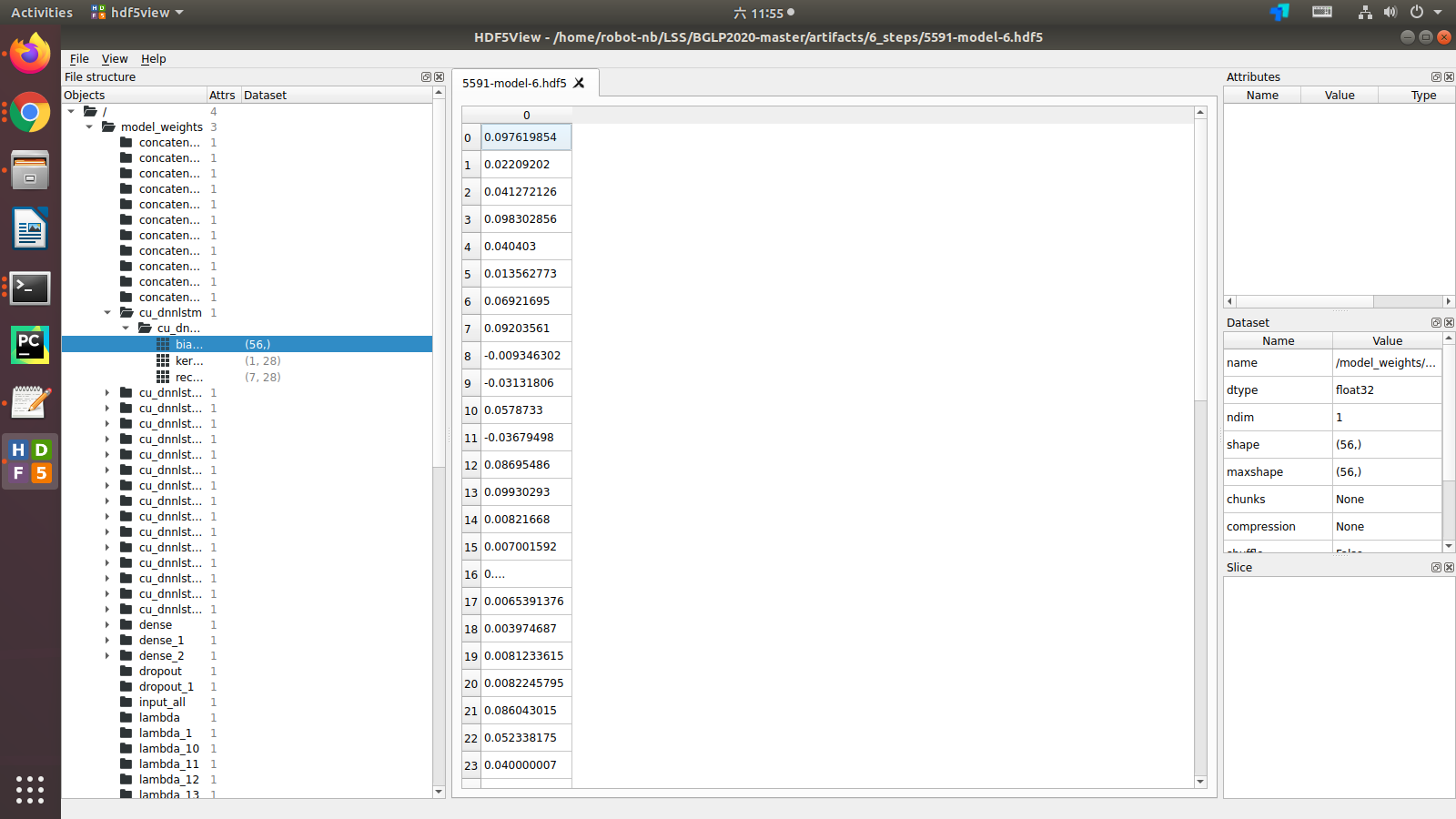Collapse the model_weights tree node
Screen dimensions: 1456x819
click(x=88, y=126)
